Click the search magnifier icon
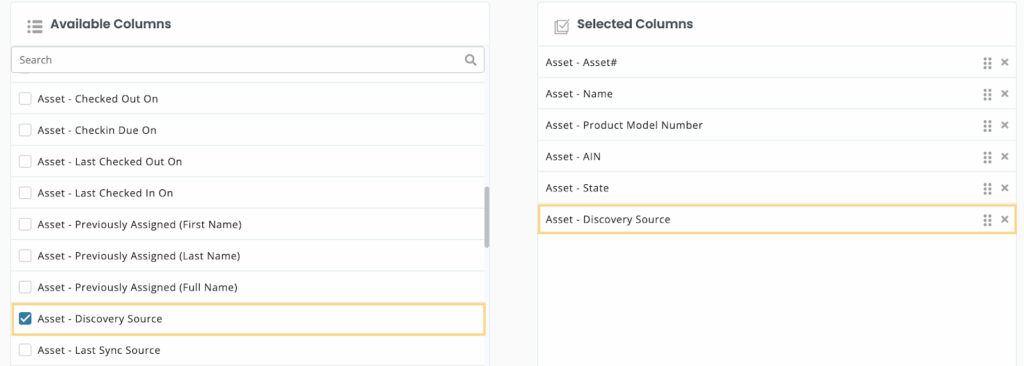 point(470,59)
